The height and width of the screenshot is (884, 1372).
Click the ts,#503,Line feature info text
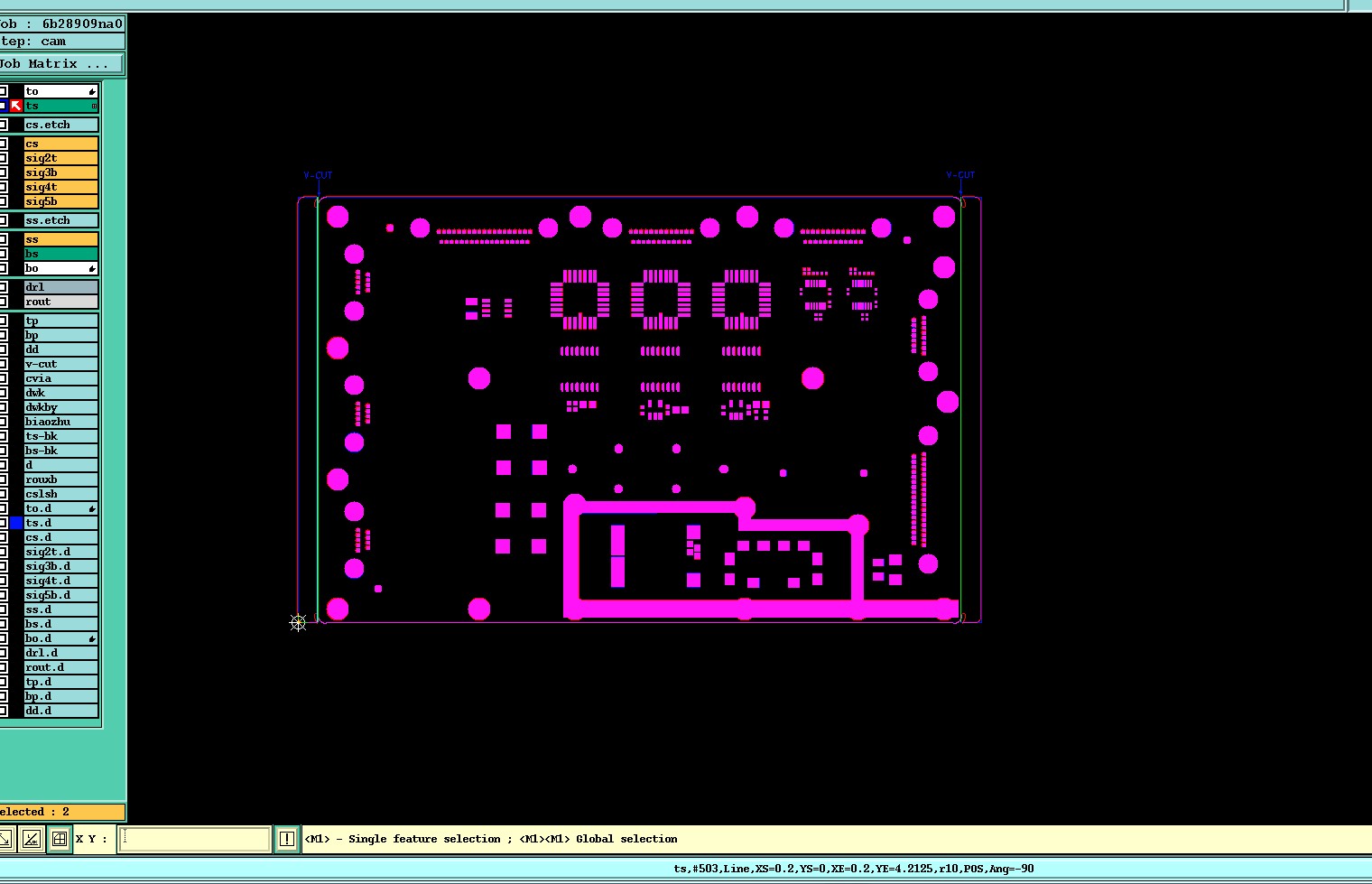click(854, 869)
